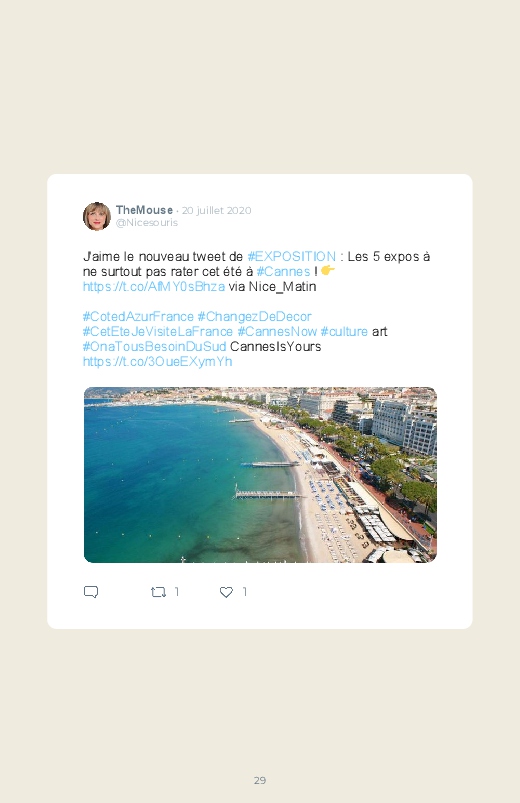Screen dimensions: 520x803
Task: Click the heart like icon
Action: click(x=226, y=592)
